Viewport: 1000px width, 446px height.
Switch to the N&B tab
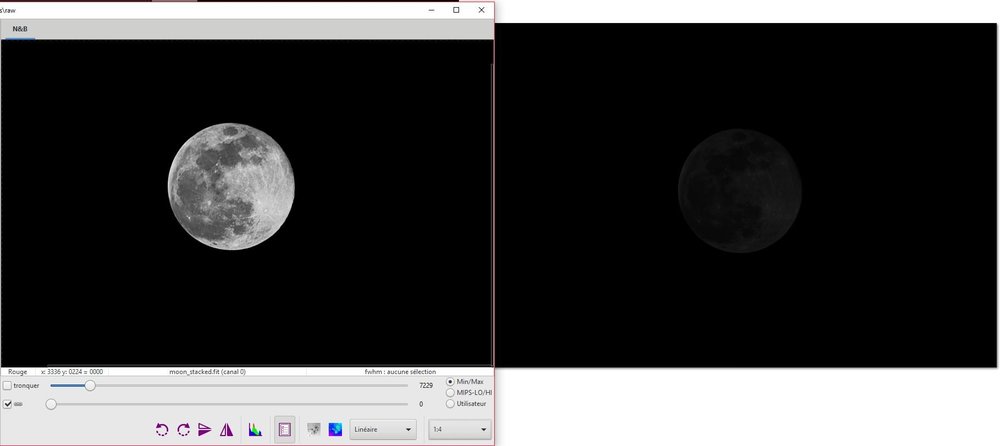pos(20,29)
